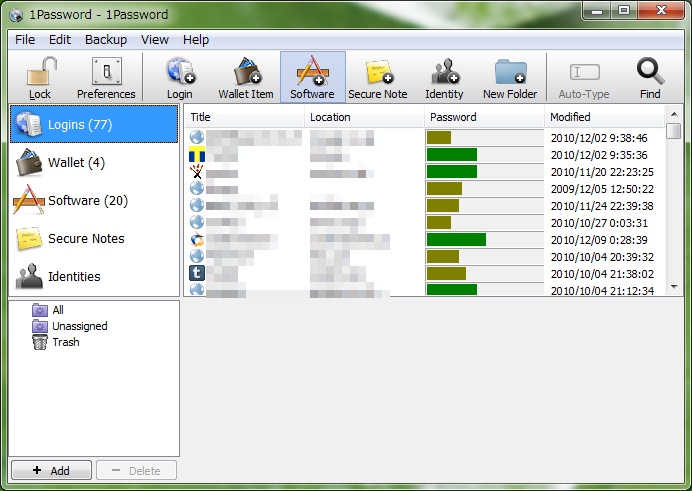This screenshot has height=491, width=692.
Task: Click the 1Password title bar app icon
Action: 16,15
